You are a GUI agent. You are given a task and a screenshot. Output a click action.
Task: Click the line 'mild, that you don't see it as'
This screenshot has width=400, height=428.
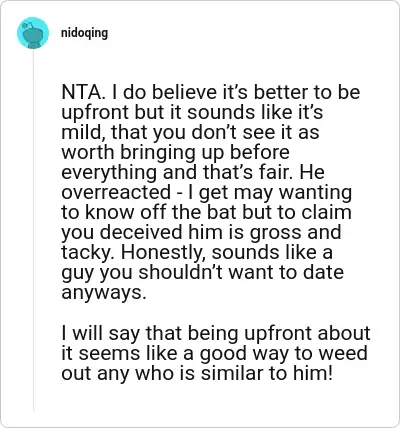point(190,132)
